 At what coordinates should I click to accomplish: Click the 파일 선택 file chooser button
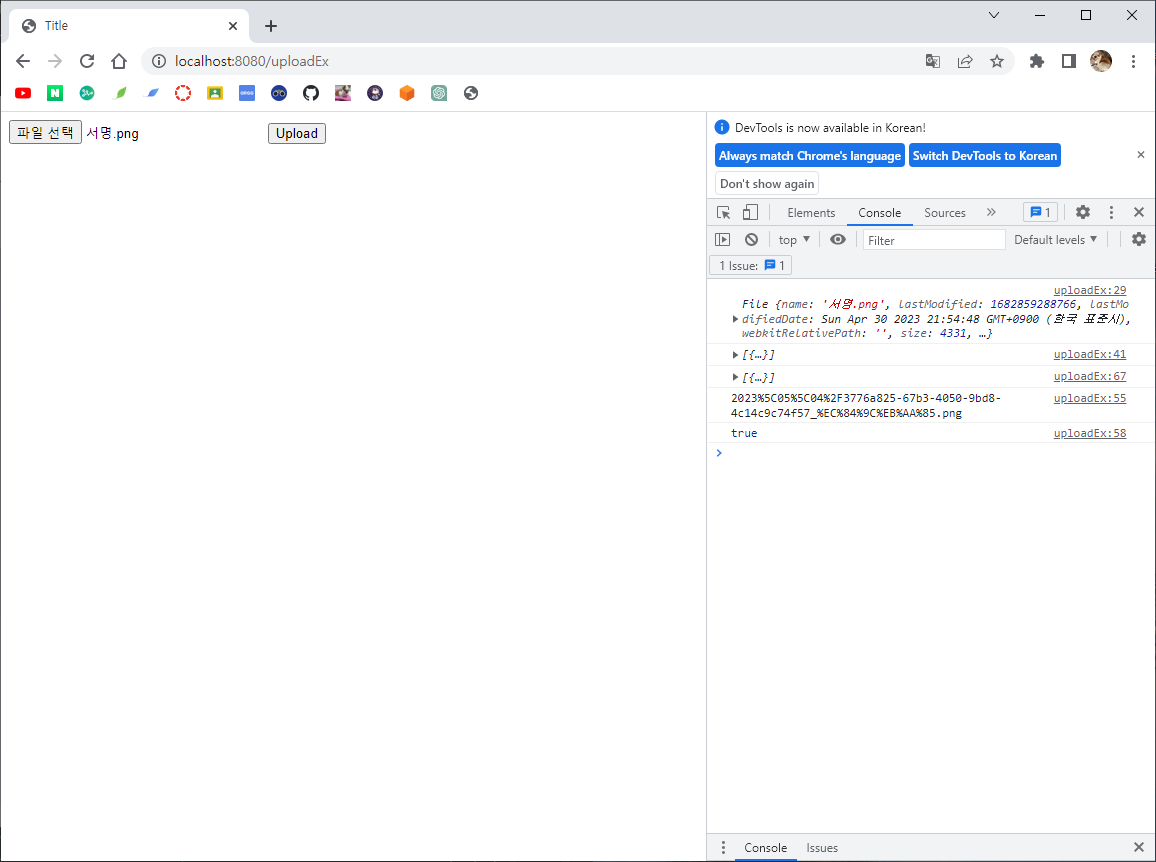click(x=45, y=133)
